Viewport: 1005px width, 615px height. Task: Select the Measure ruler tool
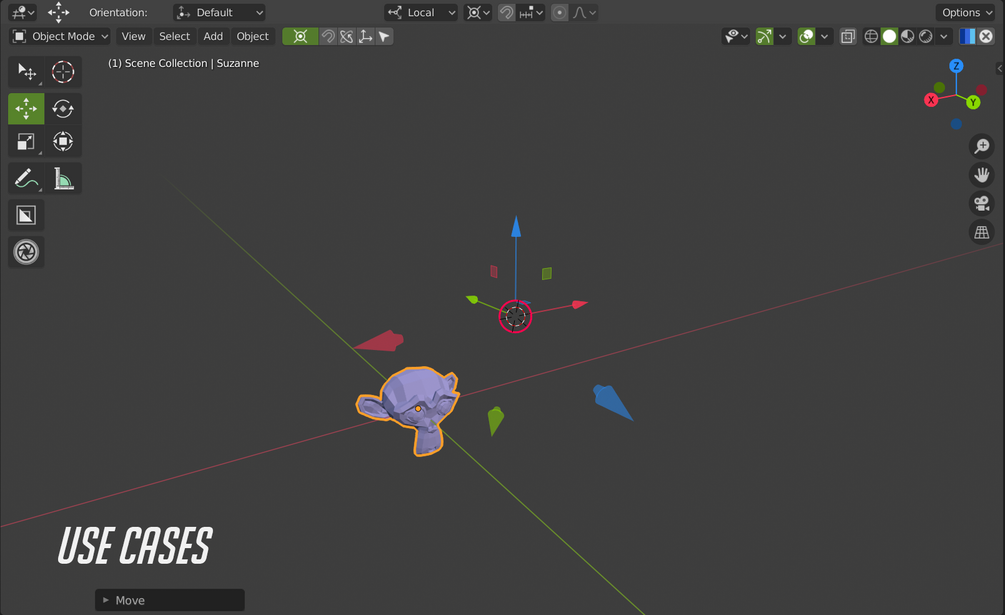pyautogui.click(x=63, y=178)
